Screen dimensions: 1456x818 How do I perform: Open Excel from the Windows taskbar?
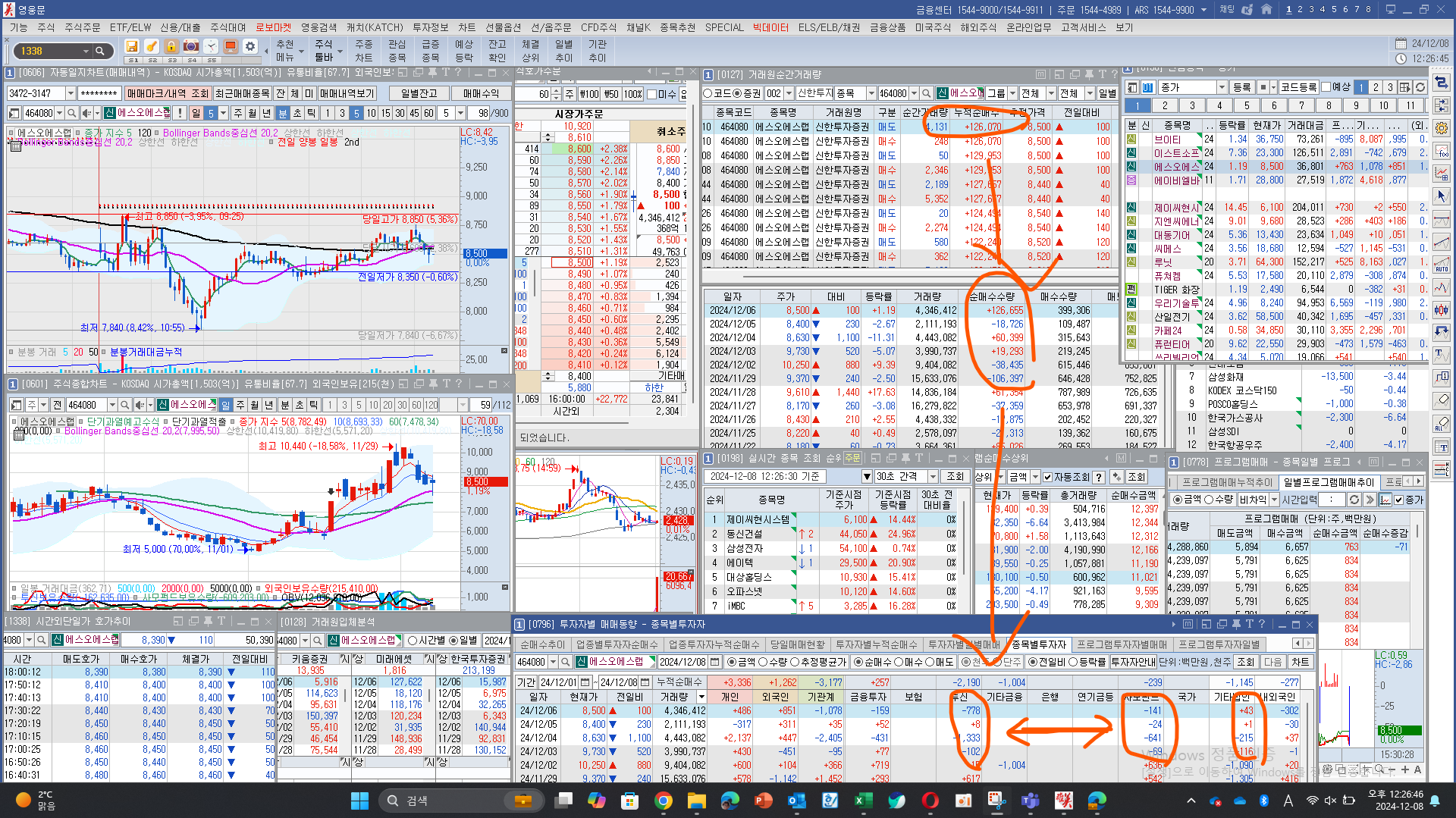tap(863, 801)
